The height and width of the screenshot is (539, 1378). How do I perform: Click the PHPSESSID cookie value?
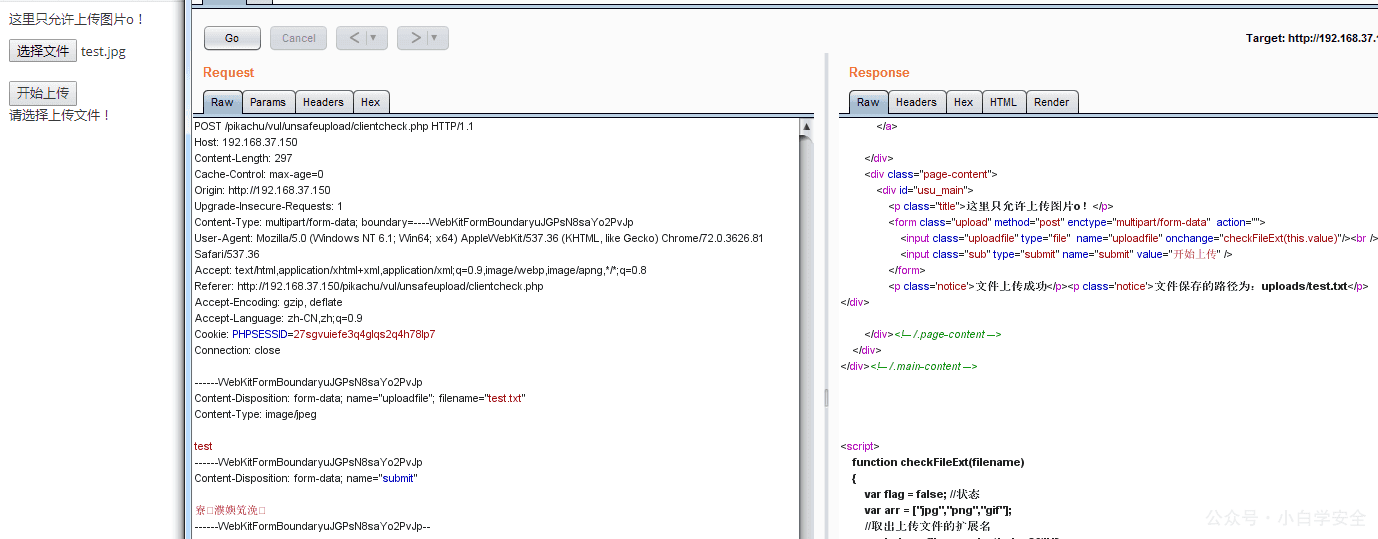(x=364, y=334)
